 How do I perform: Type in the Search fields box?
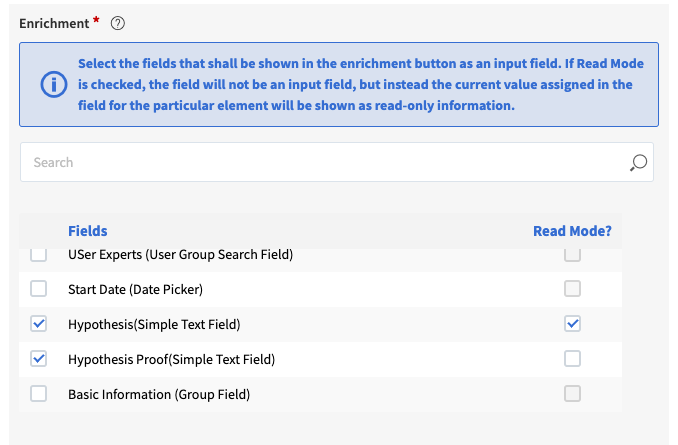(x=320, y=162)
